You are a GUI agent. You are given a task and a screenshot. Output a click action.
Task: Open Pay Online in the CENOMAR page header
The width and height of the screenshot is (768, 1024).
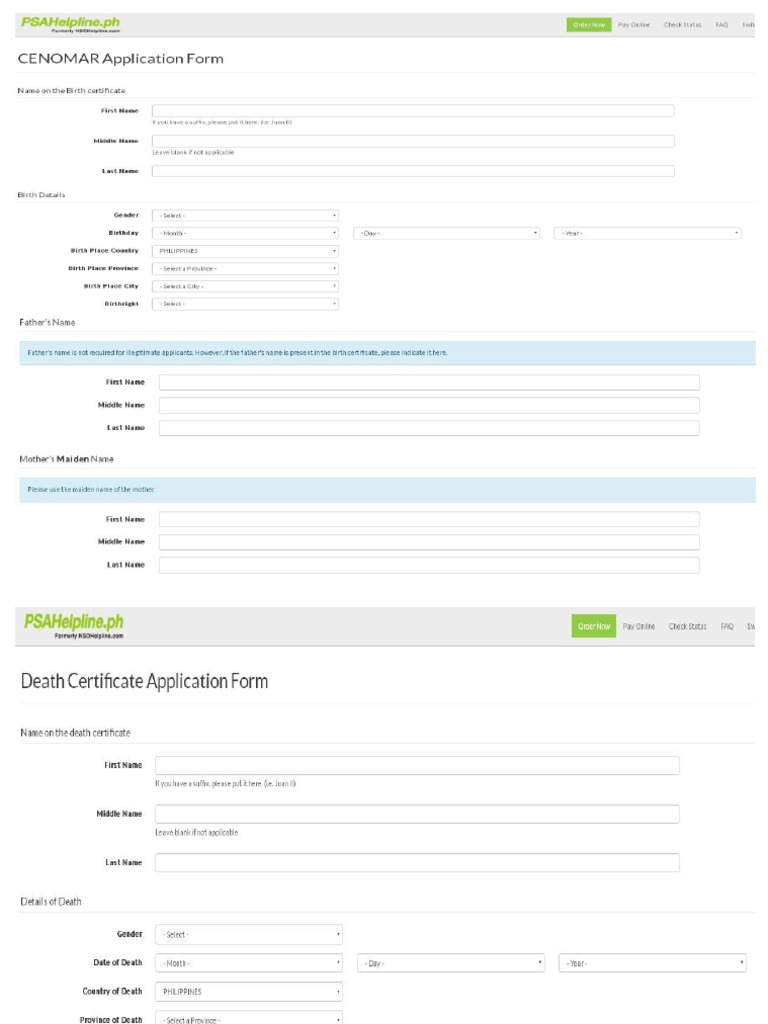coord(630,24)
